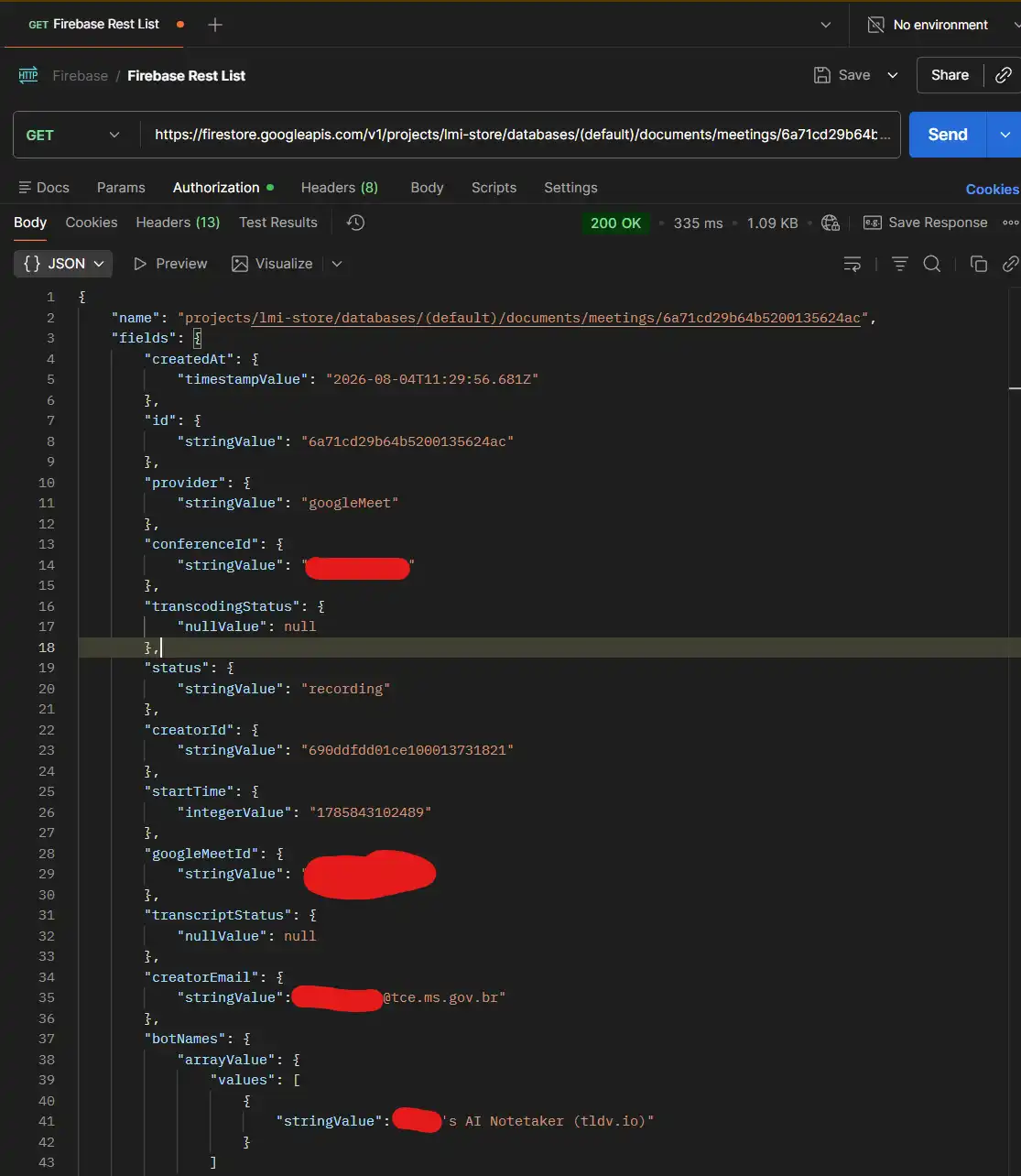Screen dimensions: 1021x1176
Task: Click the id value 6a71cd29b64b5200135624ac
Action: [x=407, y=441]
